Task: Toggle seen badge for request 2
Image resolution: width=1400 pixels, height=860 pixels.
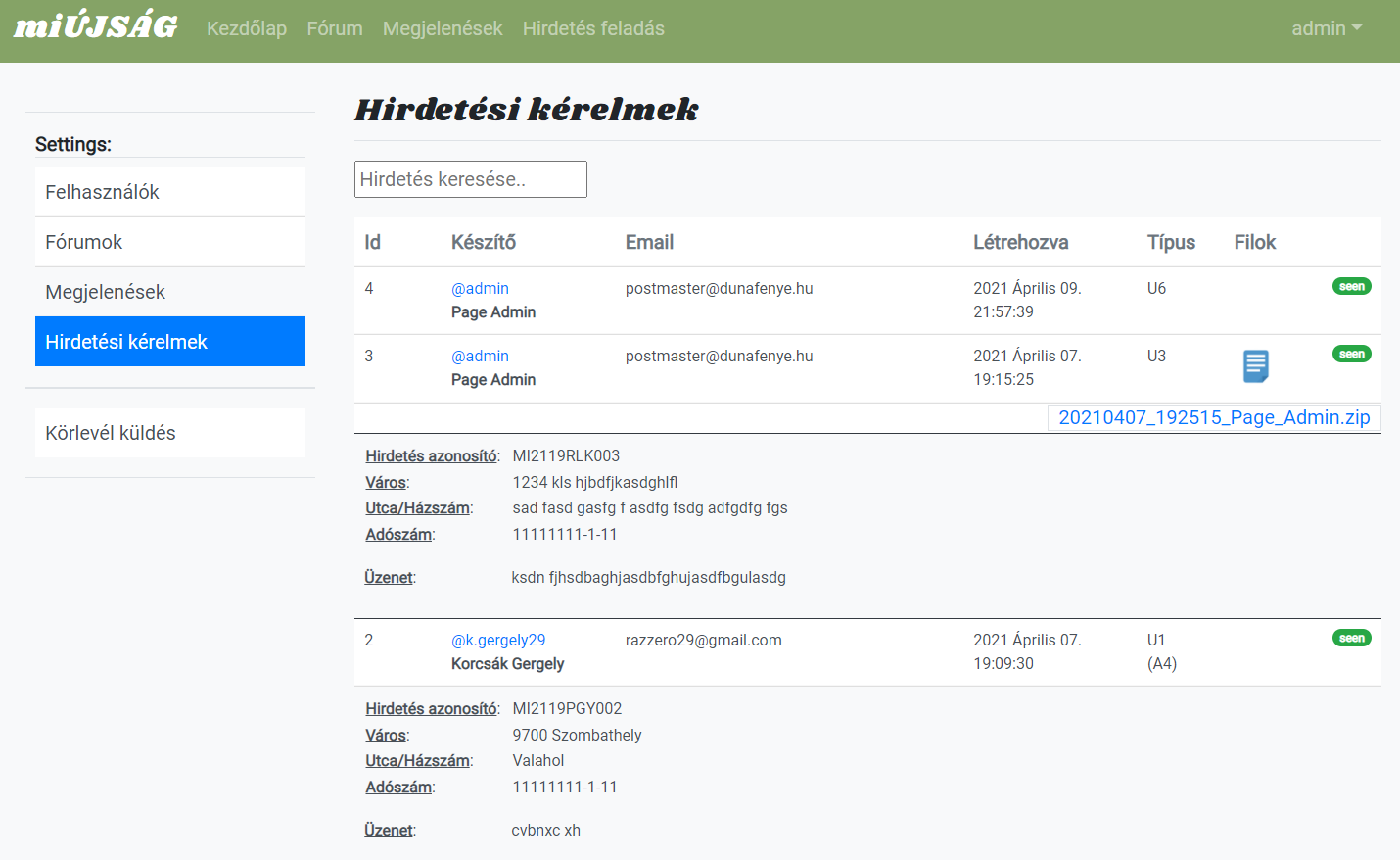Action: (x=1351, y=638)
